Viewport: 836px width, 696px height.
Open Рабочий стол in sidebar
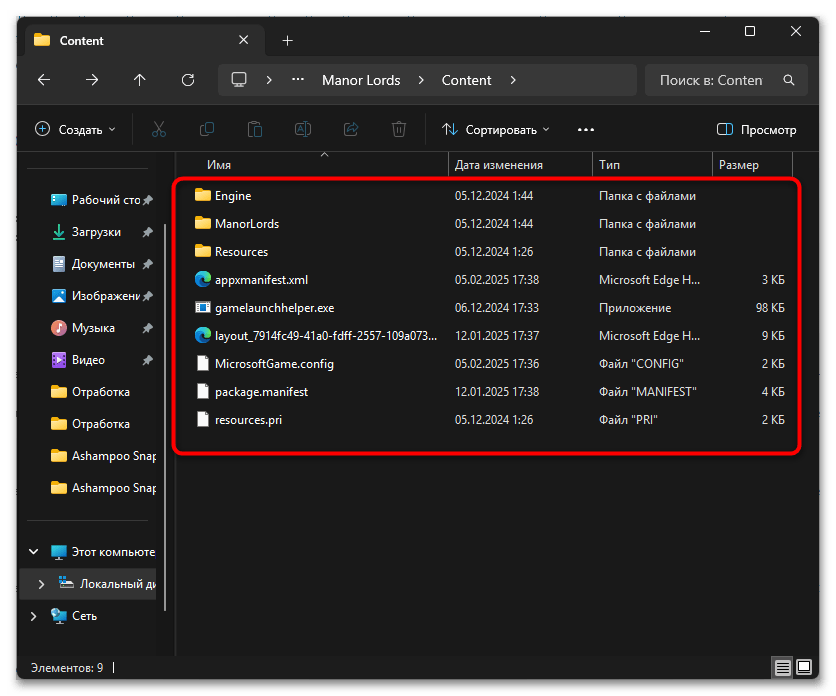point(96,200)
